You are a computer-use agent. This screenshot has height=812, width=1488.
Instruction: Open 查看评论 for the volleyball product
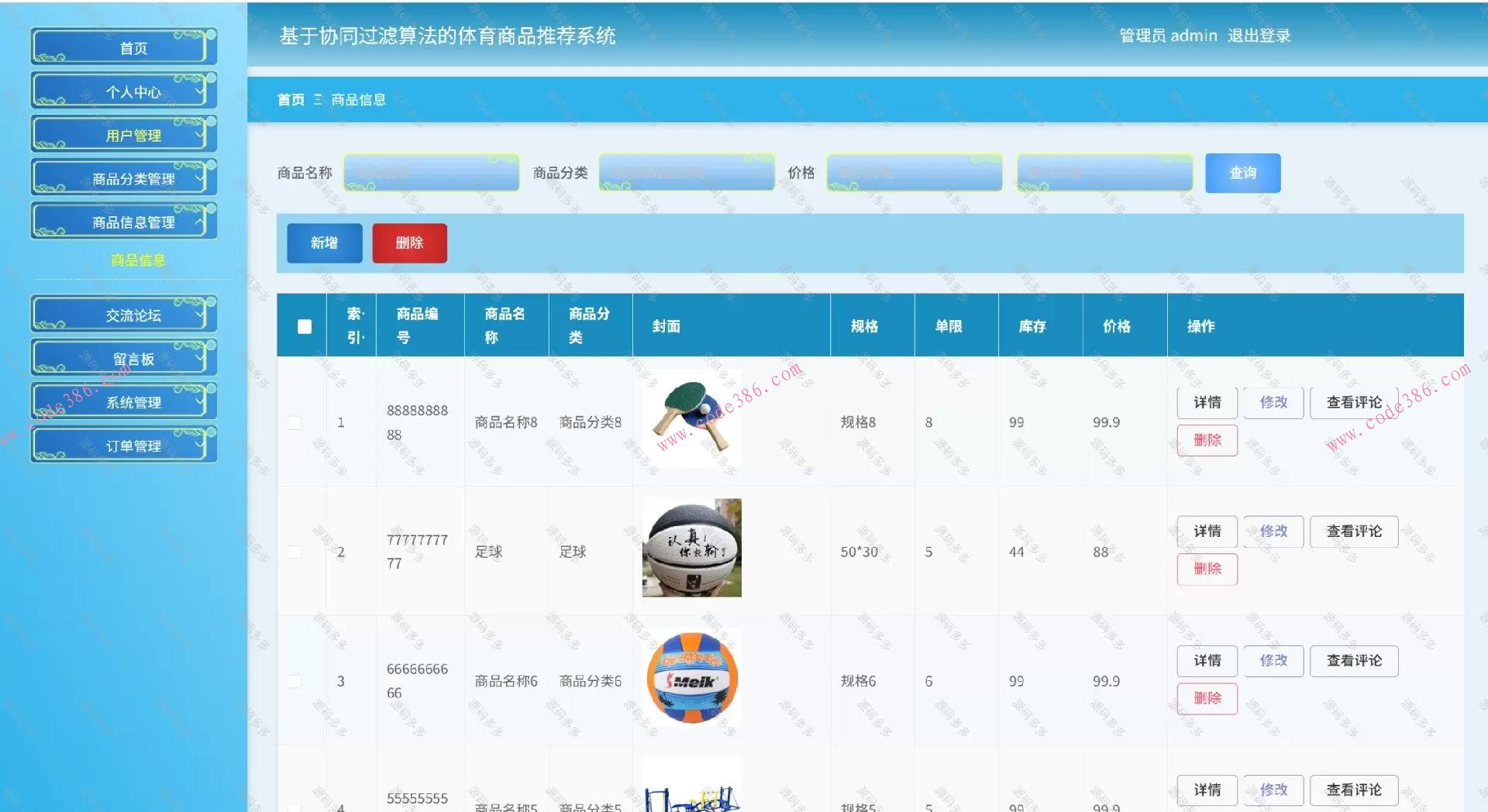click(1353, 661)
